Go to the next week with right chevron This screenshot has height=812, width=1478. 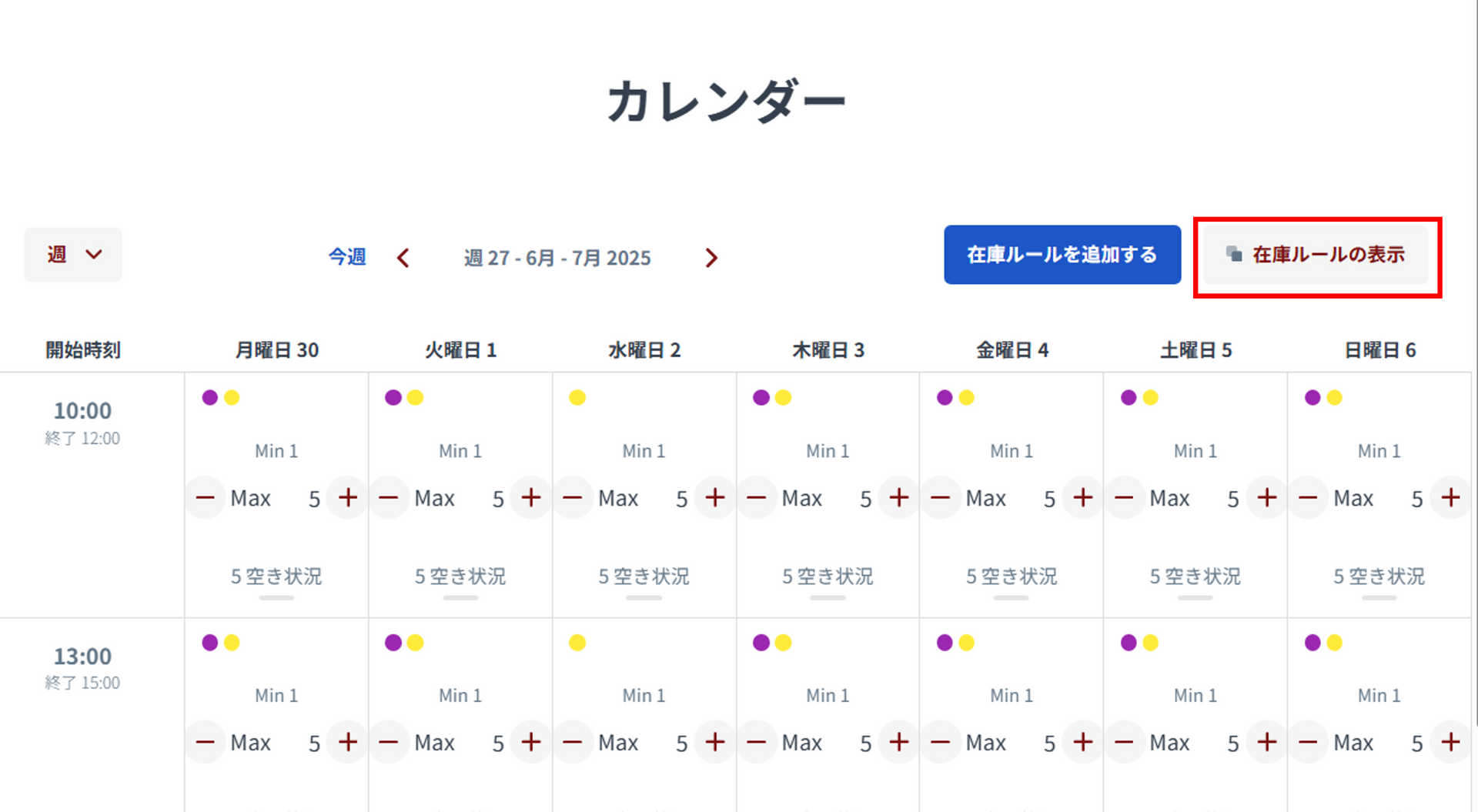tap(711, 258)
